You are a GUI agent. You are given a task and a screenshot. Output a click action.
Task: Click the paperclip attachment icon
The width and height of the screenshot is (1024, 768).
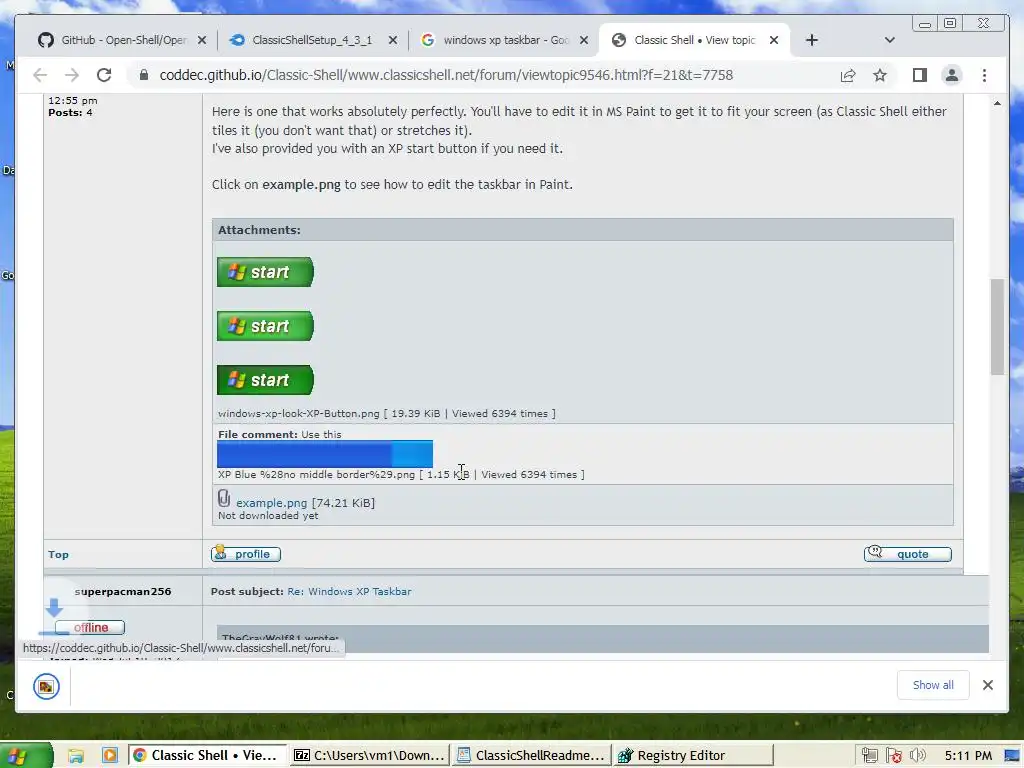coord(224,498)
